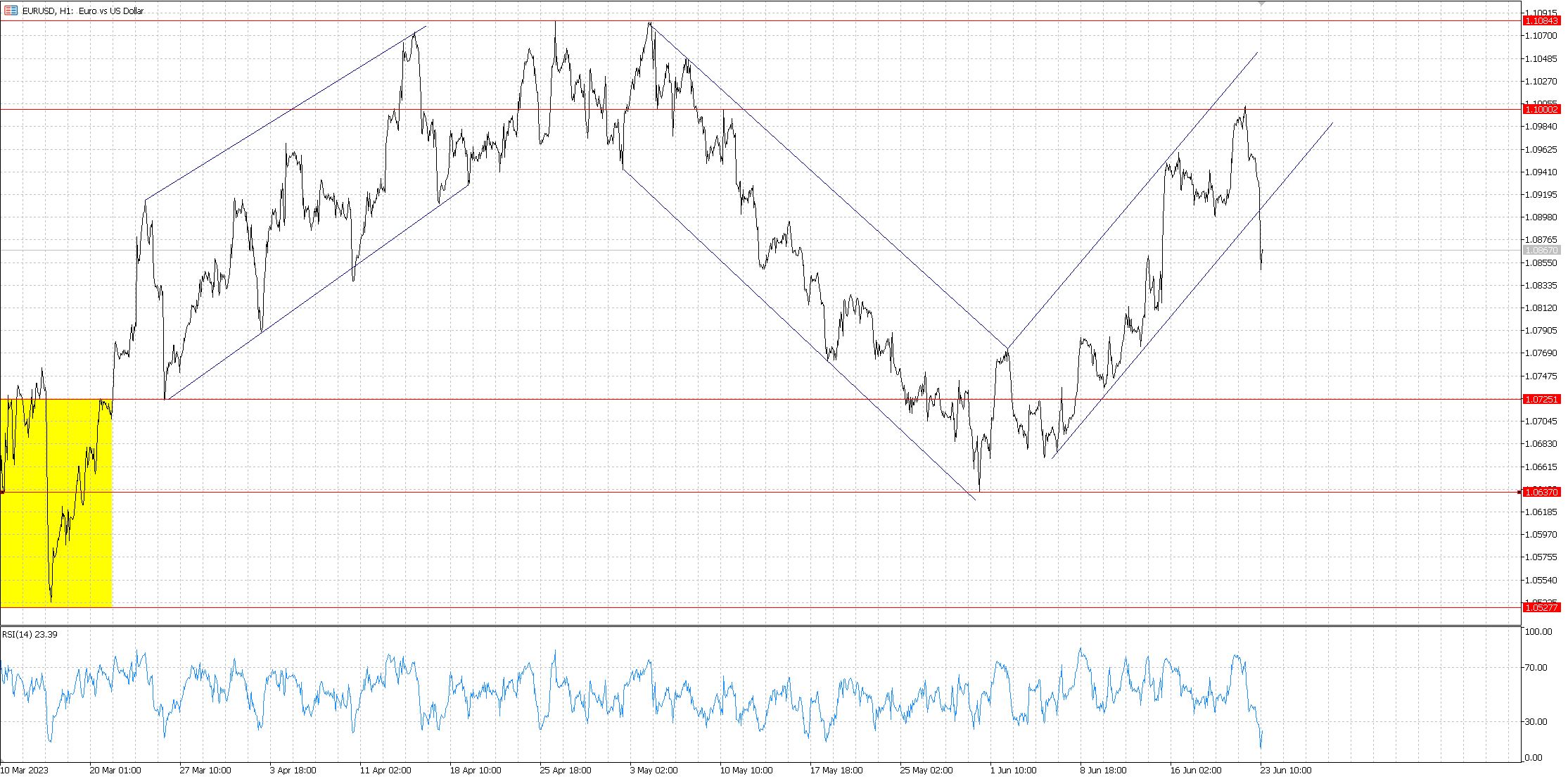Screen dimensions: 1568x779
Task: Select the 1.05277 red price label
Action: click(1541, 607)
